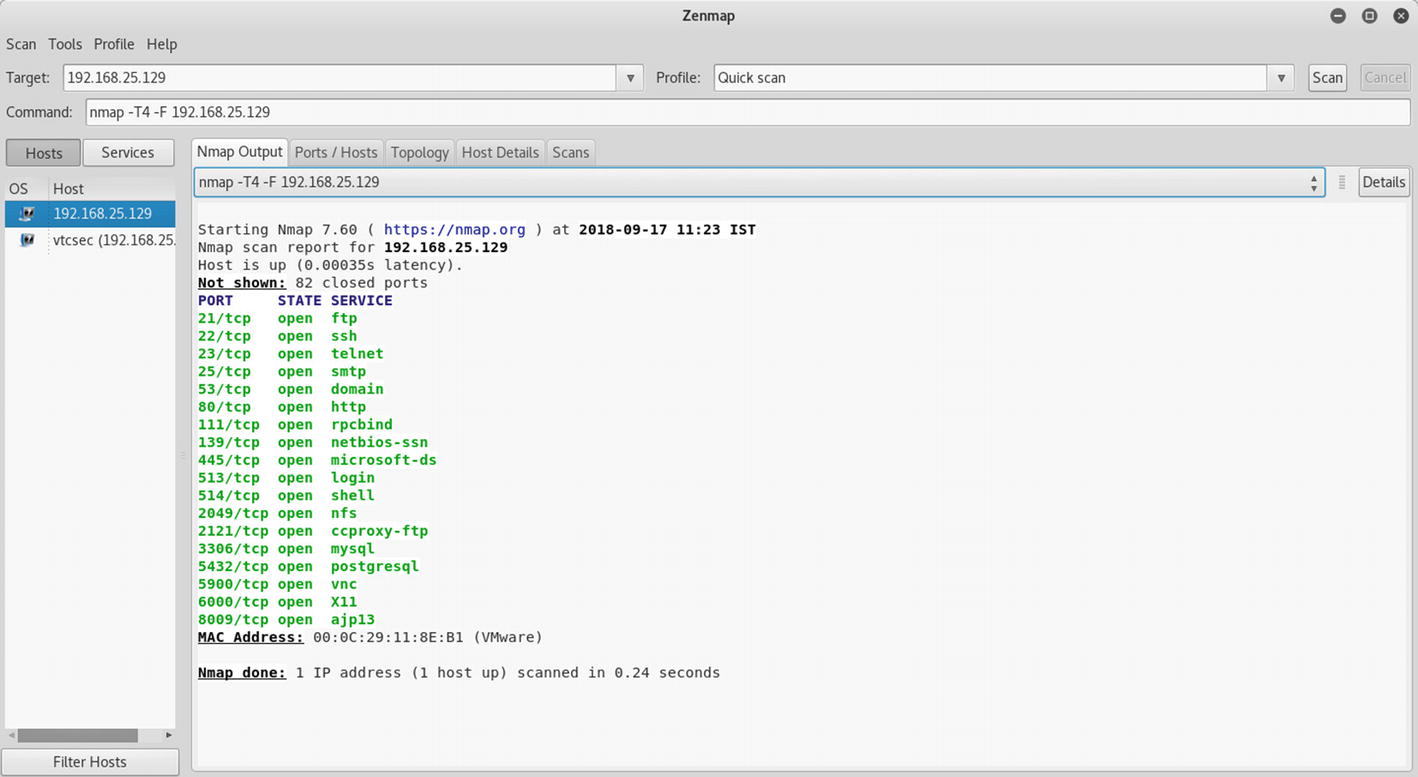Open the Help menu
Viewport: 1418px width, 777px height.
click(162, 44)
